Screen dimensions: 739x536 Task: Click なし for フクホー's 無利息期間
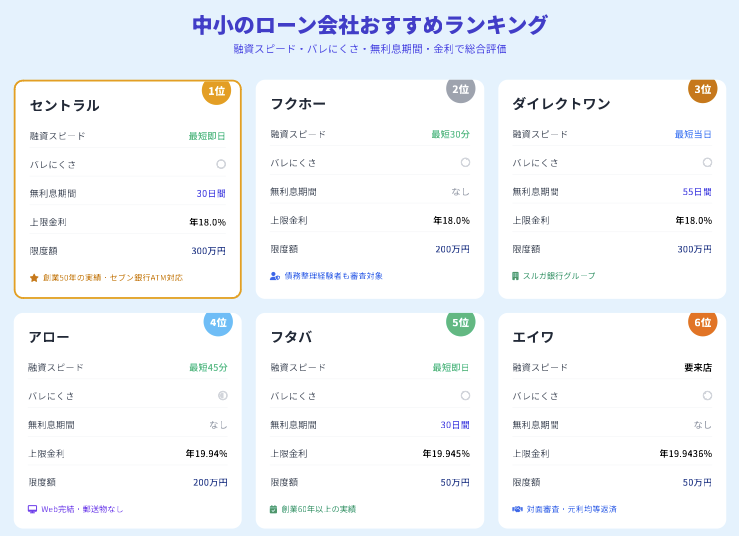(460, 192)
